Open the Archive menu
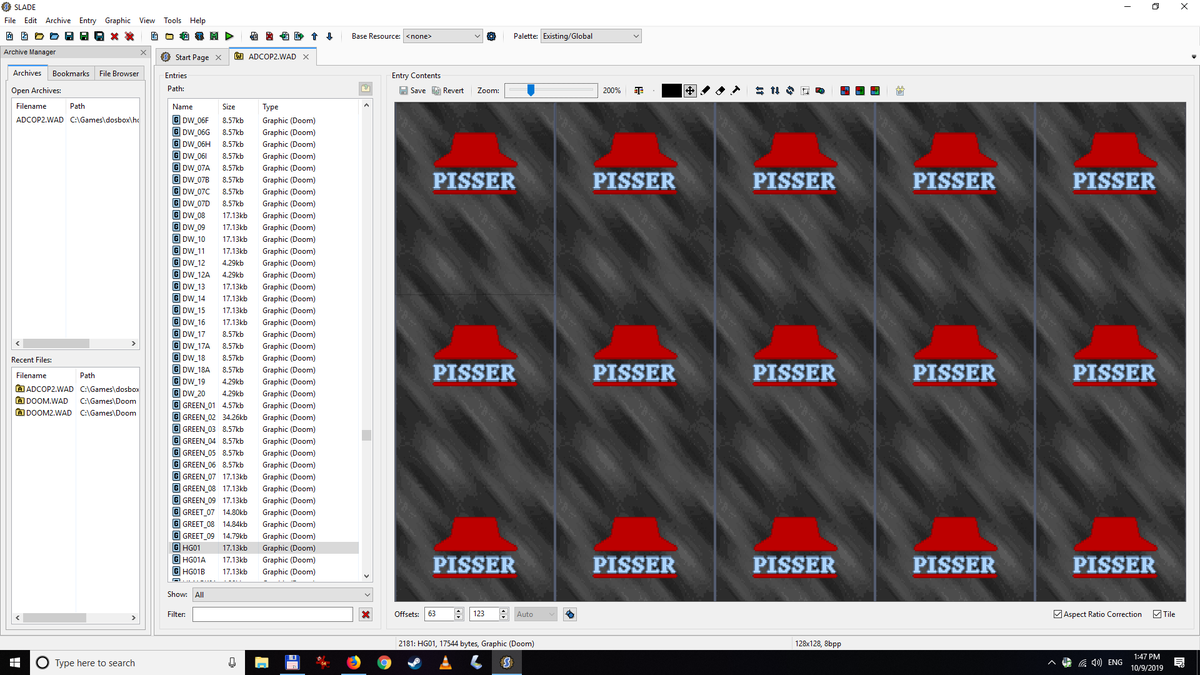 58,20
